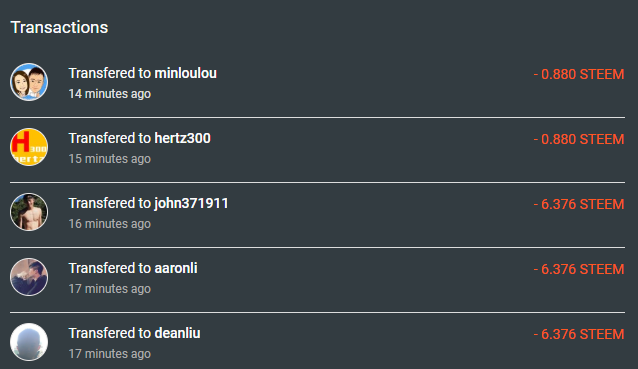Select aaronli's avatar image
The image size is (638, 369).
tap(29, 277)
